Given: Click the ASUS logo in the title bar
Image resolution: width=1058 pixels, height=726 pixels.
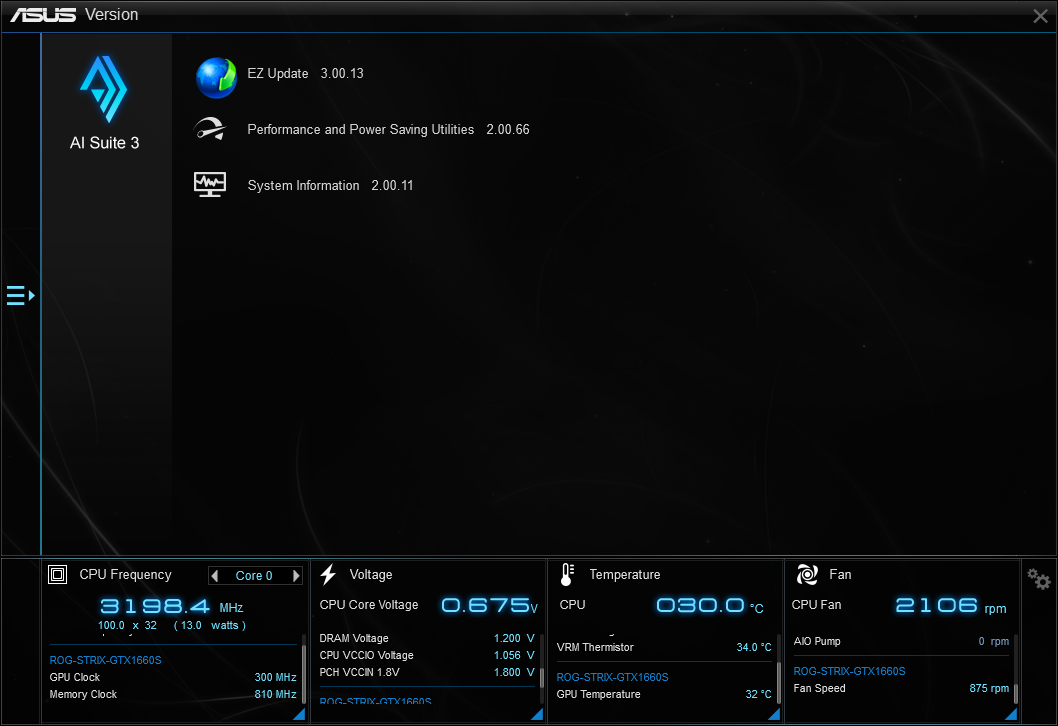Looking at the screenshot, I should coord(43,15).
